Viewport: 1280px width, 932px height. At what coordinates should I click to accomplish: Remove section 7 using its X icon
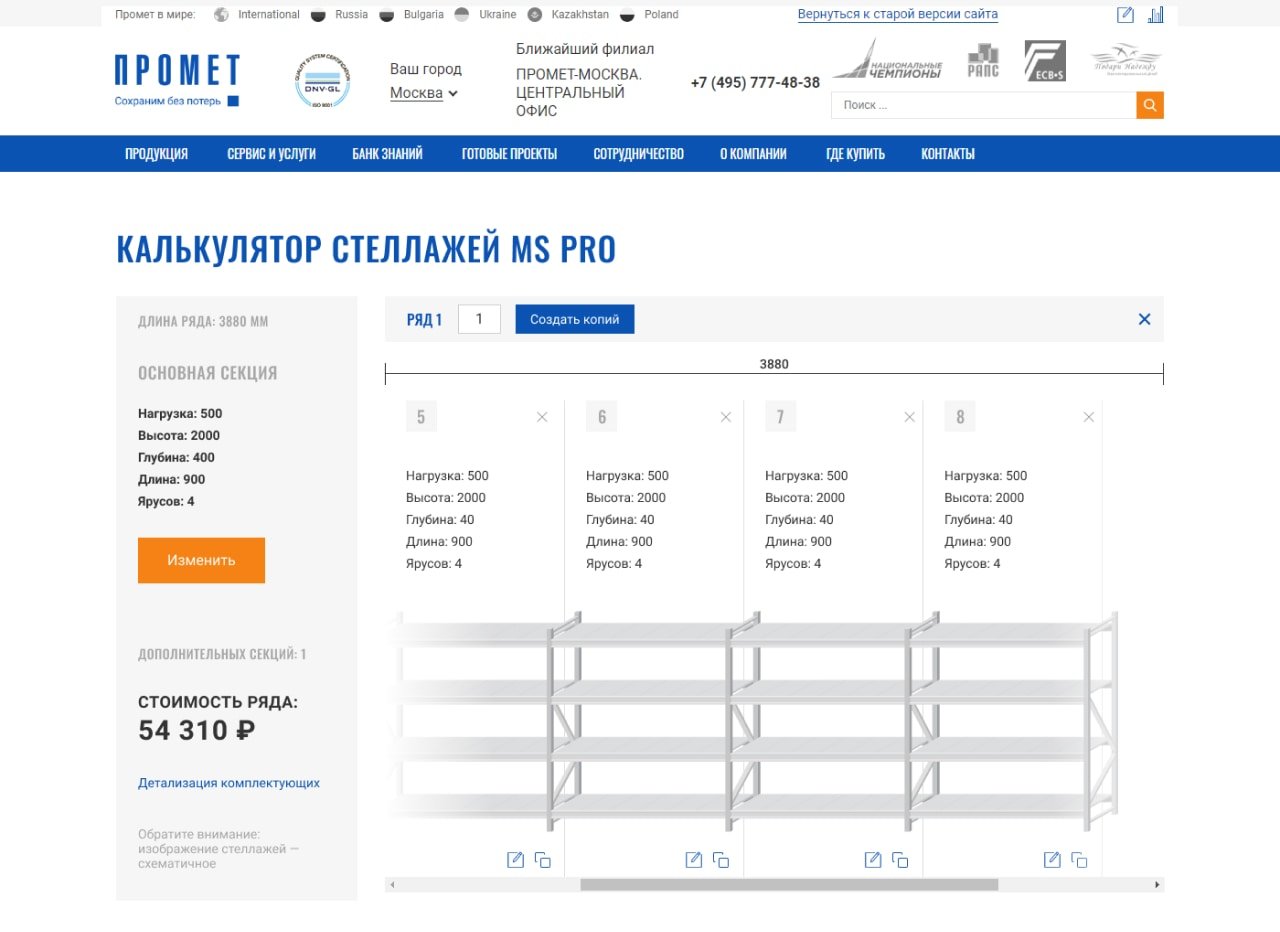[910, 417]
